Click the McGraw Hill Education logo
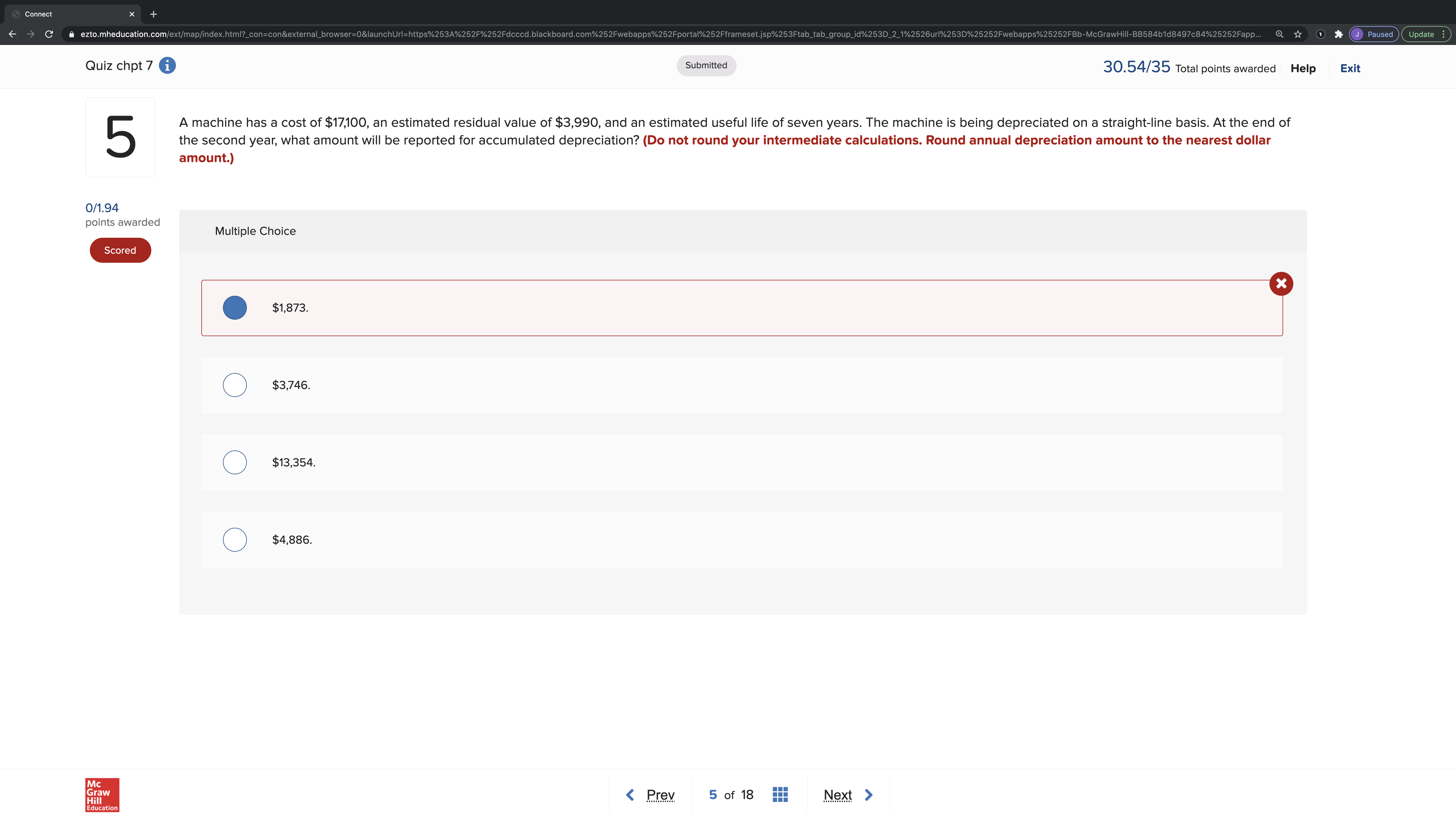1456x819 pixels. (102, 795)
